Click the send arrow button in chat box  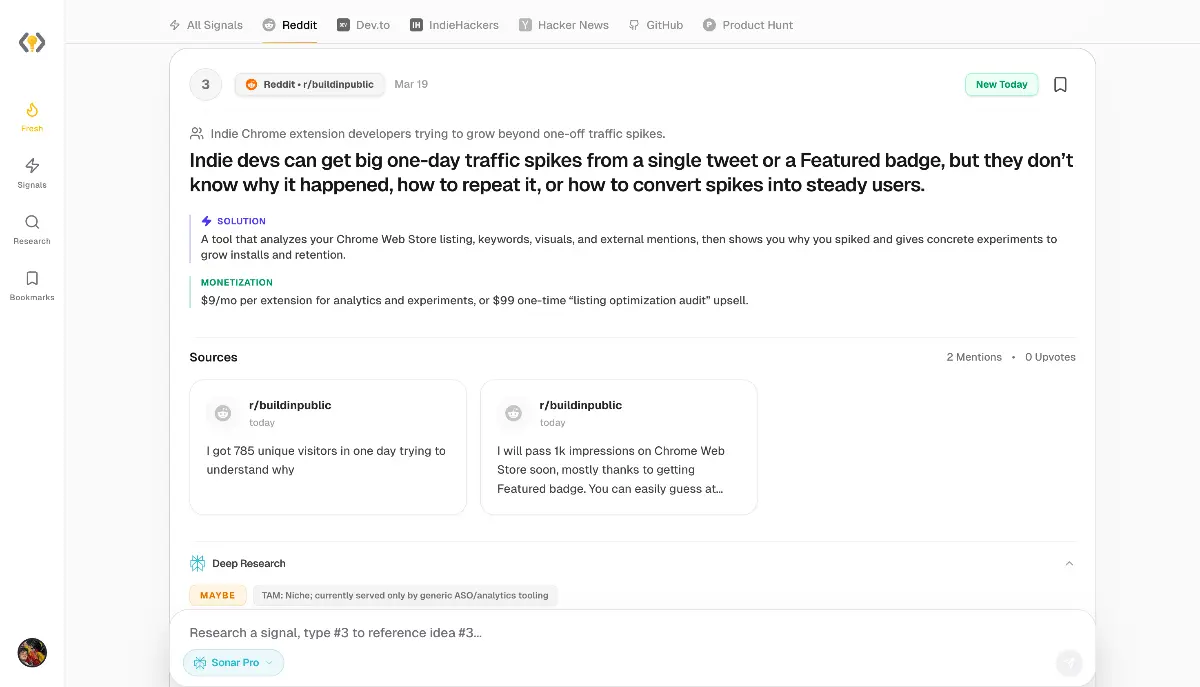[x=1069, y=662]
